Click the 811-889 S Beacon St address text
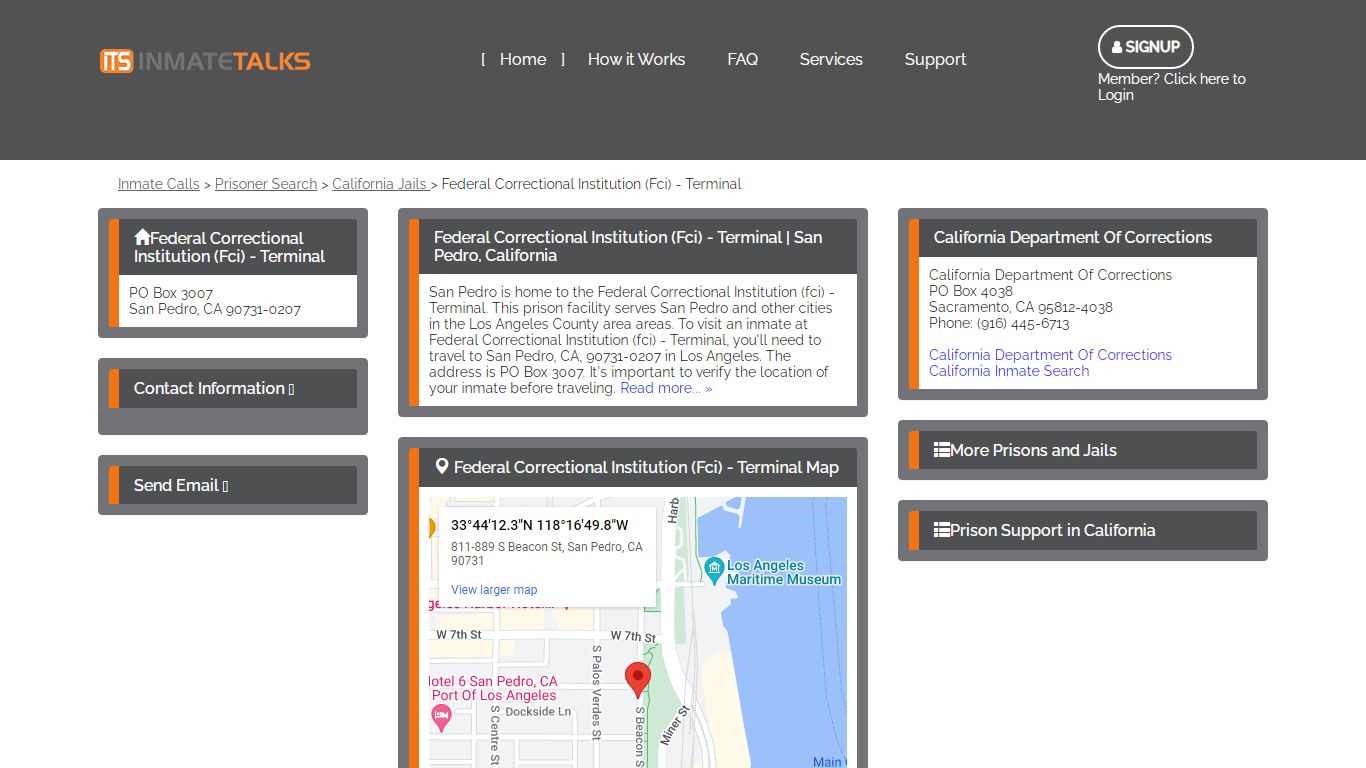 (547, 554)
